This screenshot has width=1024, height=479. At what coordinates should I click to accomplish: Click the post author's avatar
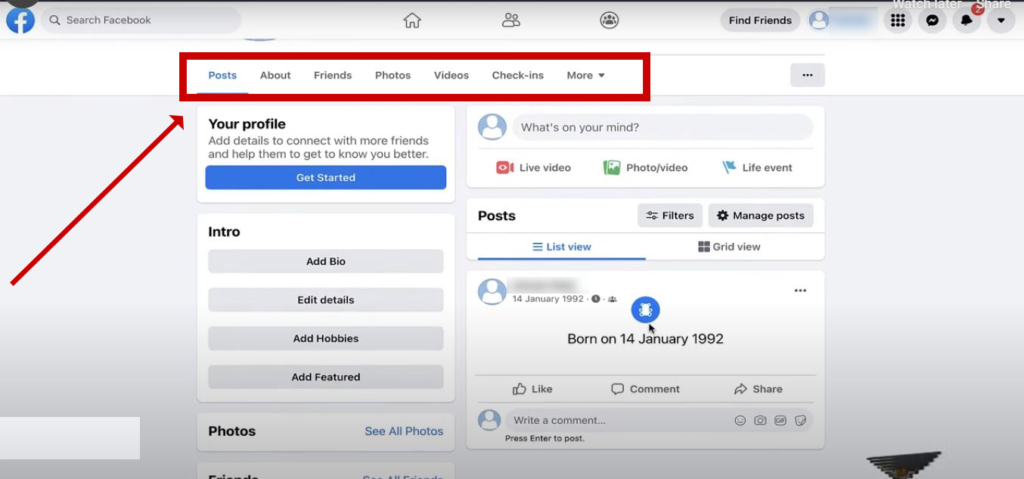pos(492,291)
